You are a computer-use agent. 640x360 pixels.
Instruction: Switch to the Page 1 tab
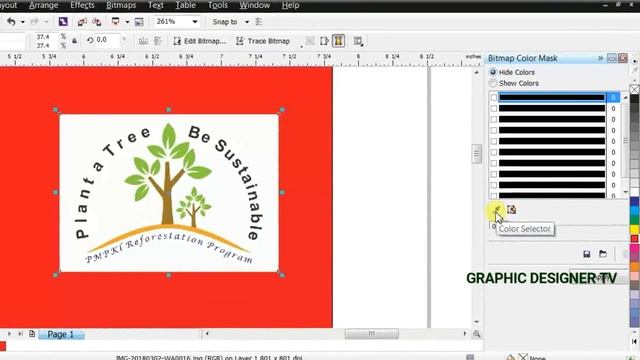point(61,334)
